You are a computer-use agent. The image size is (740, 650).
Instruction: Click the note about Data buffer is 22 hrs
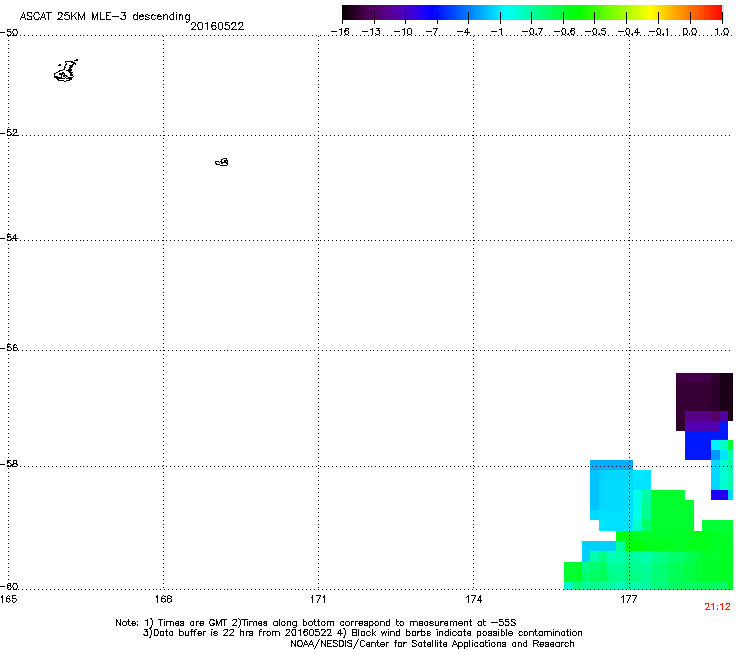(362, 633)
